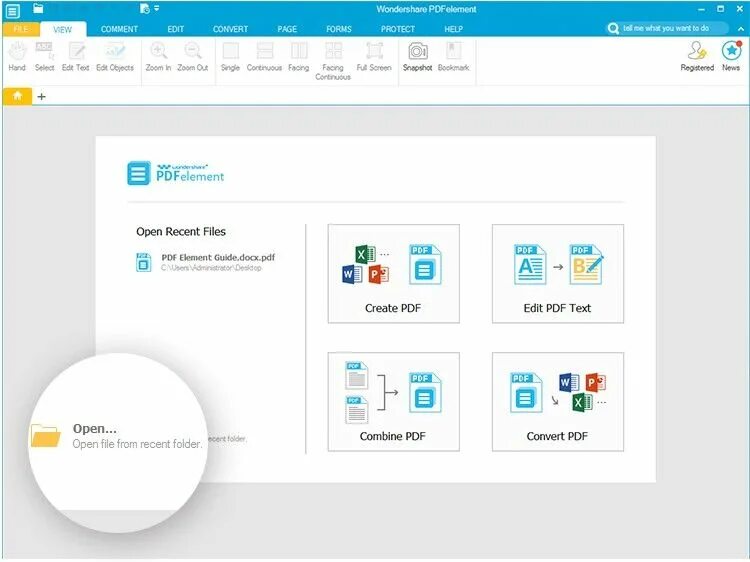Switch to Facing page view
Viewport: 750px width, 562px height.
298,56
